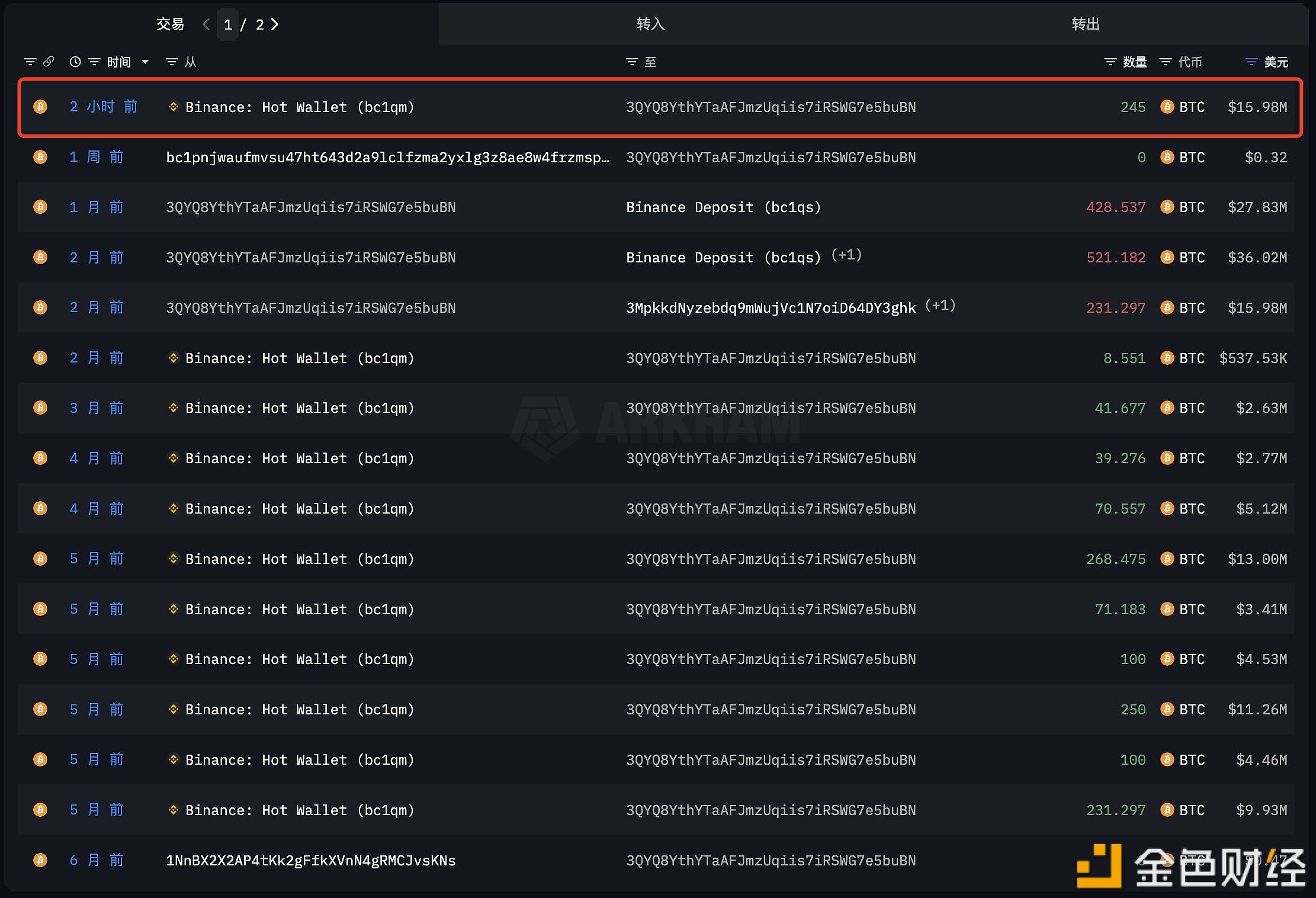Click the 1 周 前 timestamp

97,157
